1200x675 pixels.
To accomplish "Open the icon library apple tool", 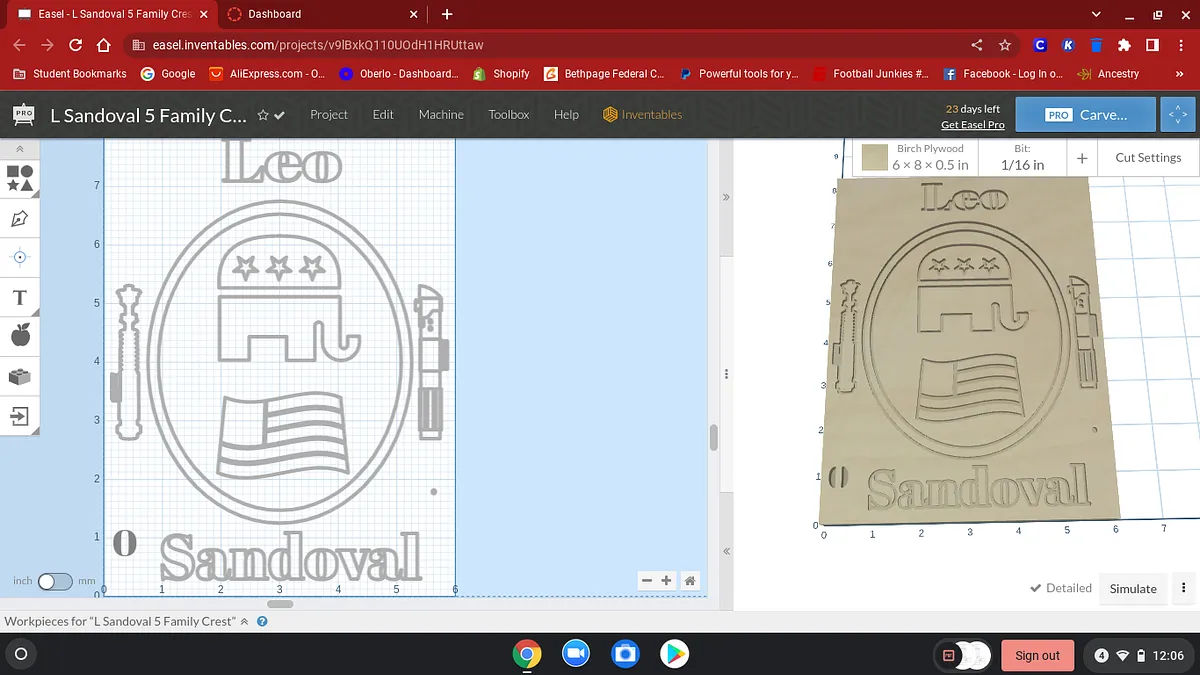I will point(20,336).
